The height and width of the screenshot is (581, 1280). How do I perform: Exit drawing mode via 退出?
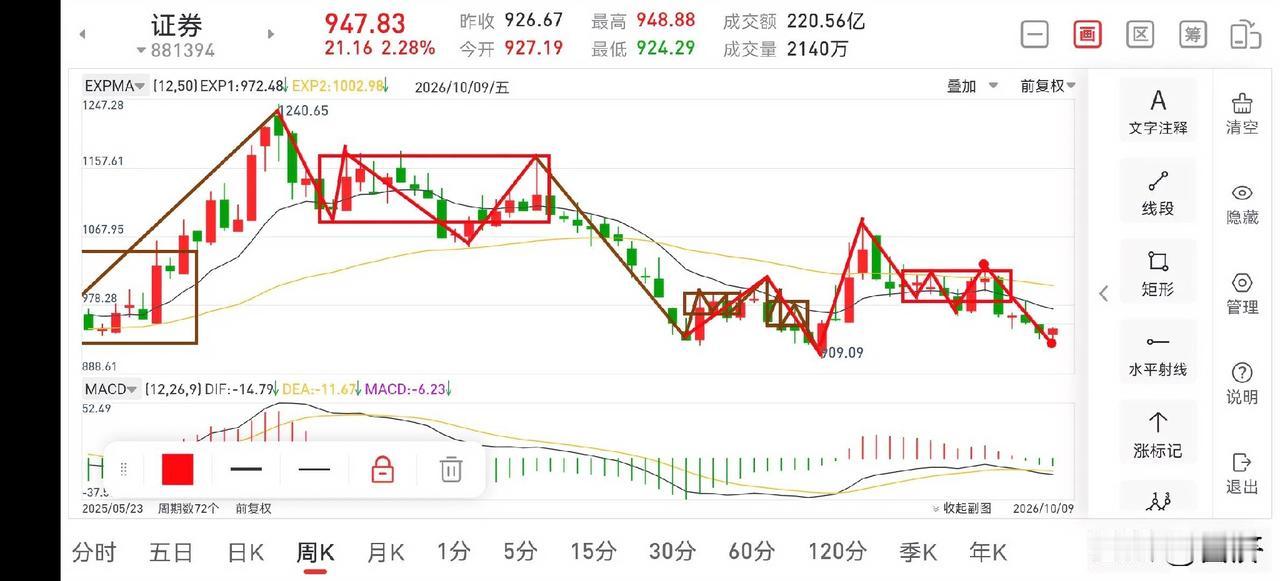(1242, 474)
